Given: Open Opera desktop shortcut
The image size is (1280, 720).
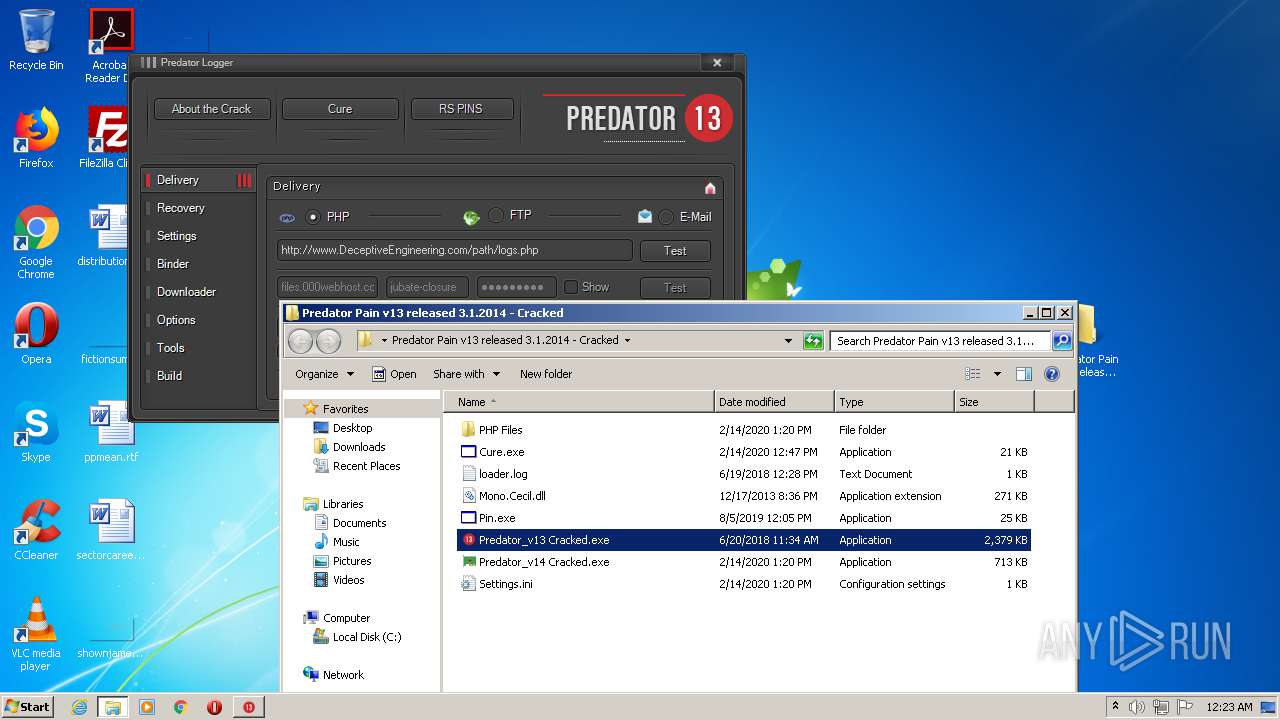Looking at the screenshot, I should (36, 334).
